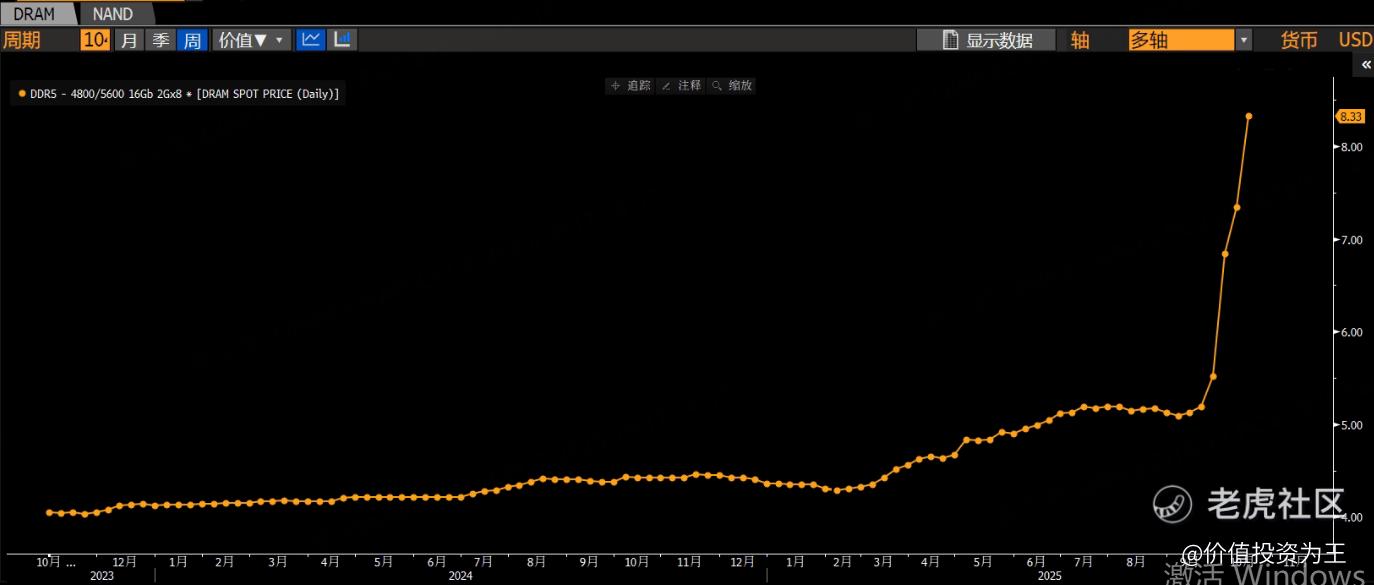Toggle the 周 weekly period
Viewport: 1374px width, 585px height.
click(192, 40)
